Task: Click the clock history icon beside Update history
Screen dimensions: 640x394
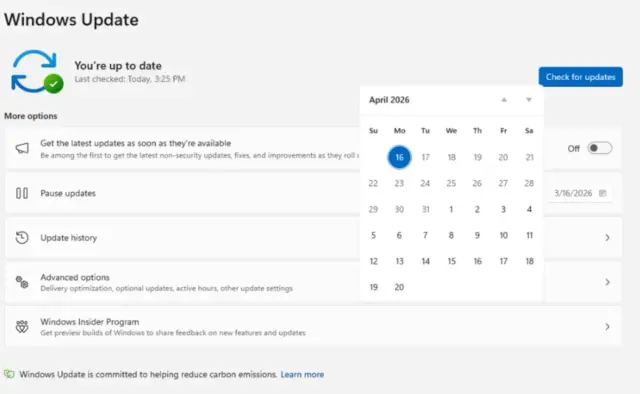Action: [x=22, y=238]
